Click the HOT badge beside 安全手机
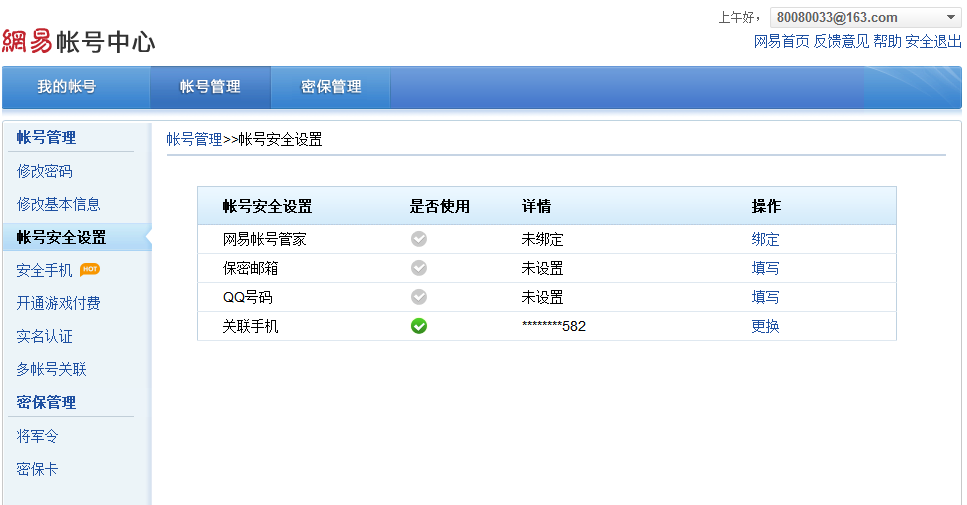 90,269
